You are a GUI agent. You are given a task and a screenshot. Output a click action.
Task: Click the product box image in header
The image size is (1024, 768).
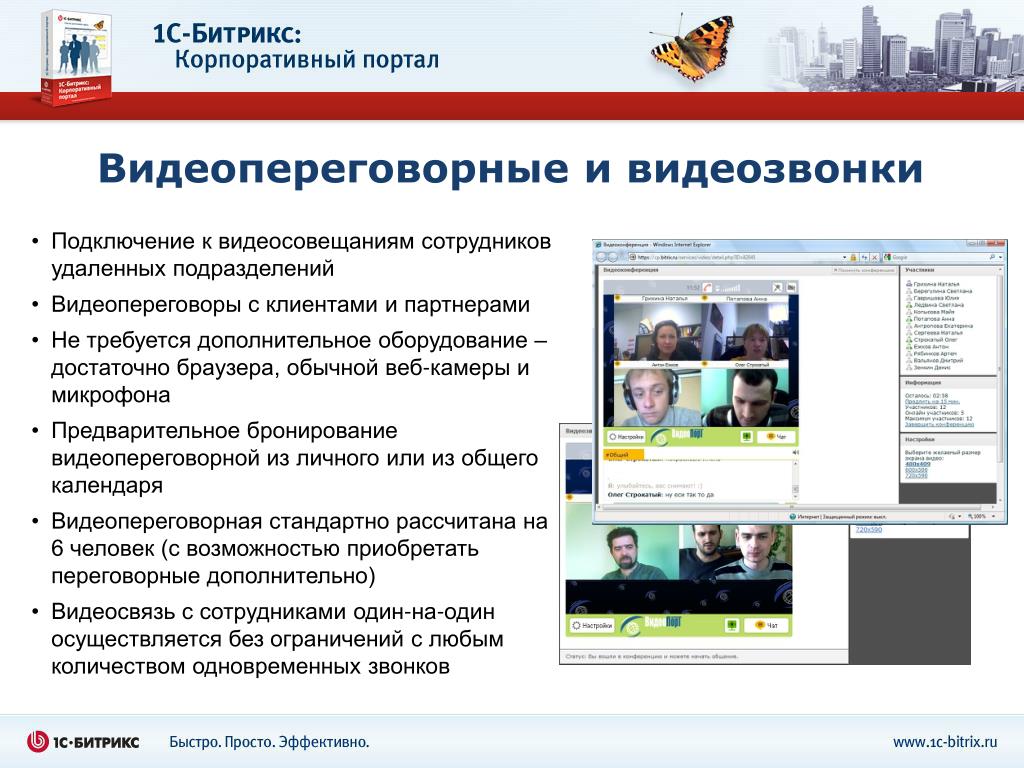pyautogui.click(x=75, y=57)
